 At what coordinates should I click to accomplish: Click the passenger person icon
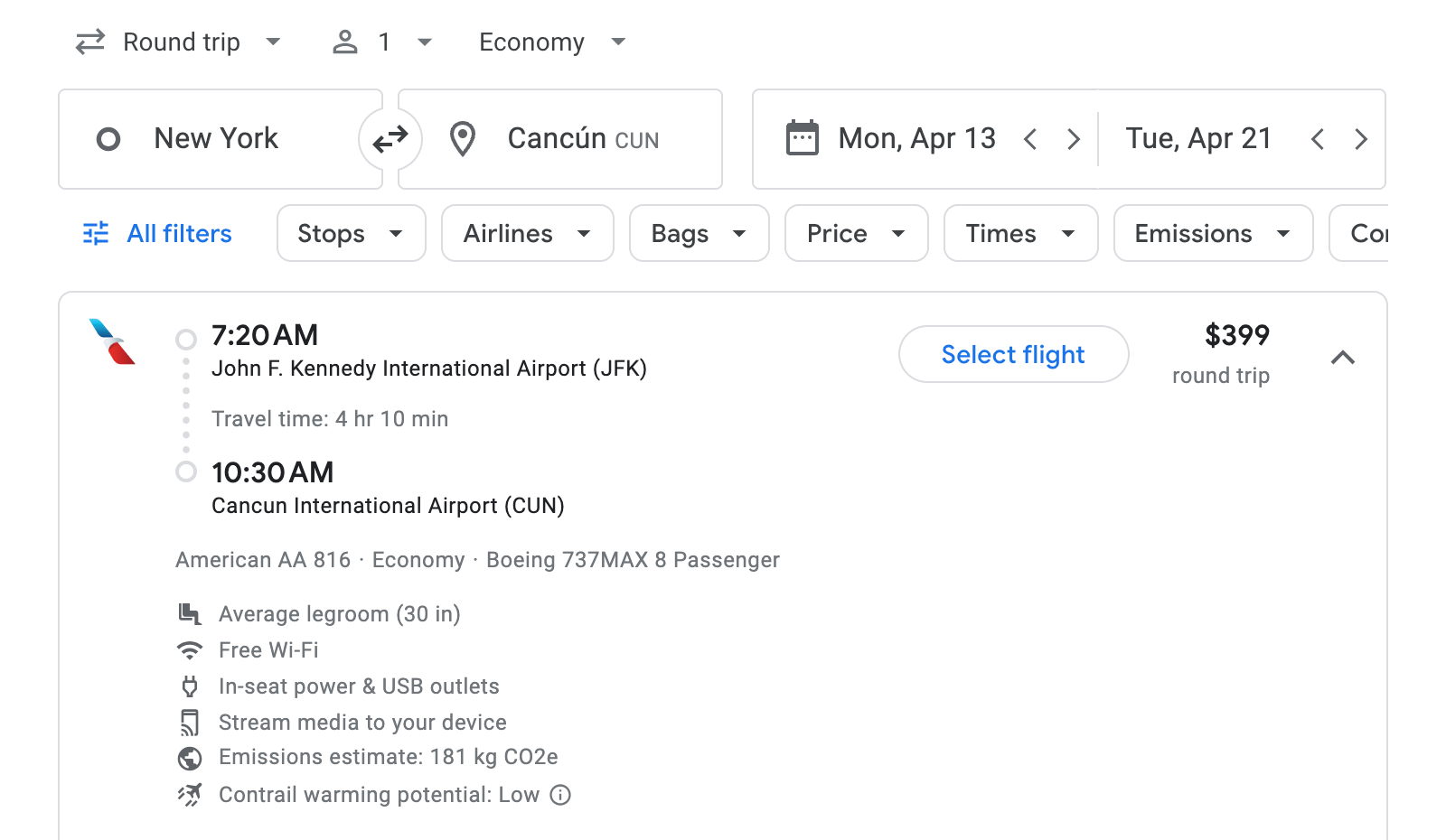(x=344, y=41)
